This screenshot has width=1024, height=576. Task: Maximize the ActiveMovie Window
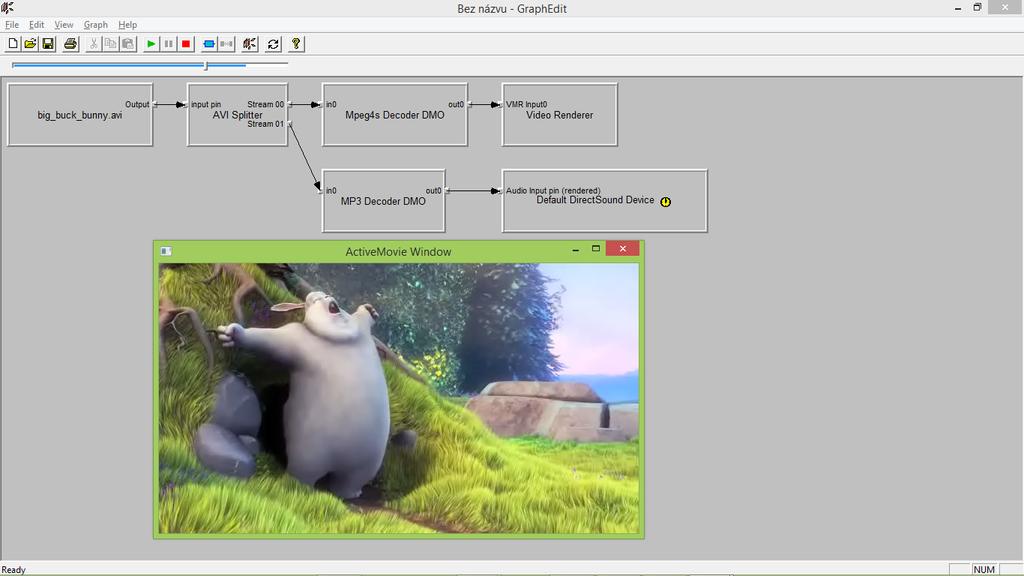[596, 249]
